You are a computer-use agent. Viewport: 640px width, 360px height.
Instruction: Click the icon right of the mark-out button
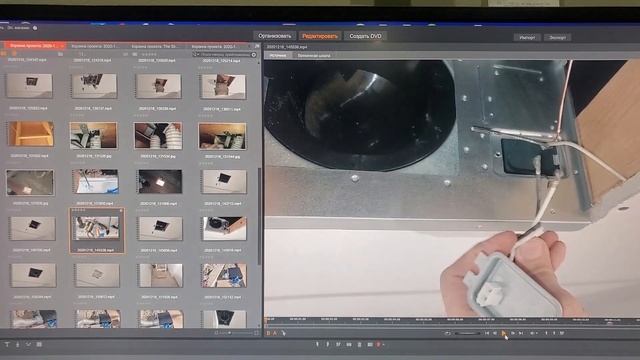coord(562,333)
